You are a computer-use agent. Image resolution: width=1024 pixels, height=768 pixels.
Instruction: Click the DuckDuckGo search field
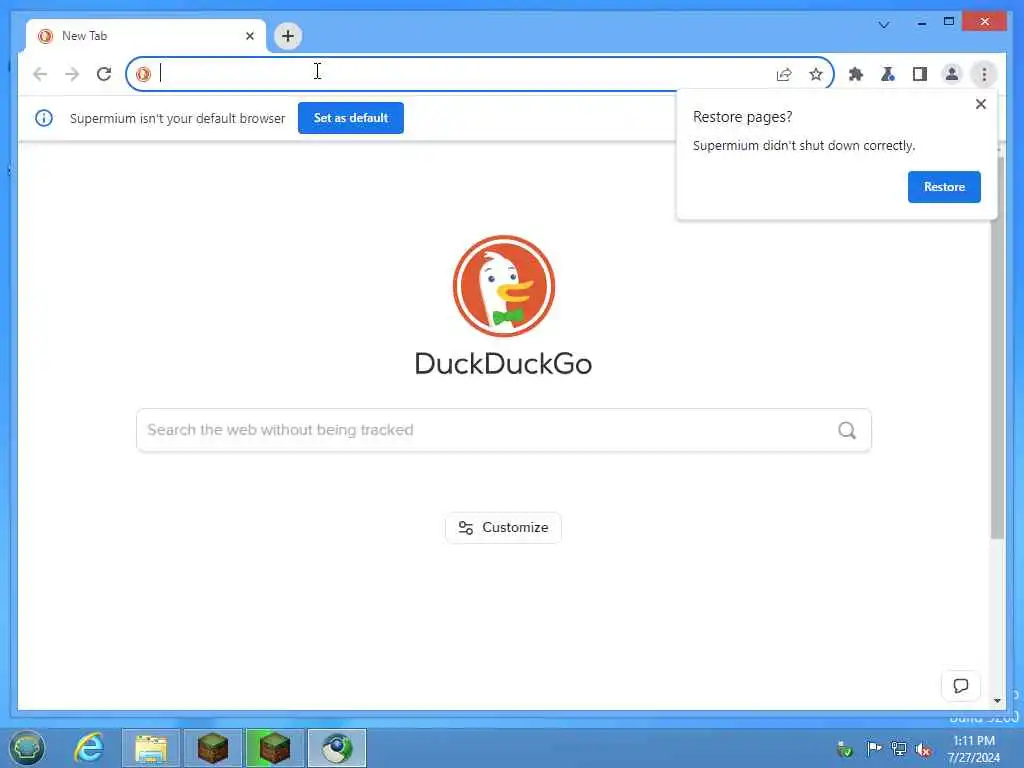point(504,430)
